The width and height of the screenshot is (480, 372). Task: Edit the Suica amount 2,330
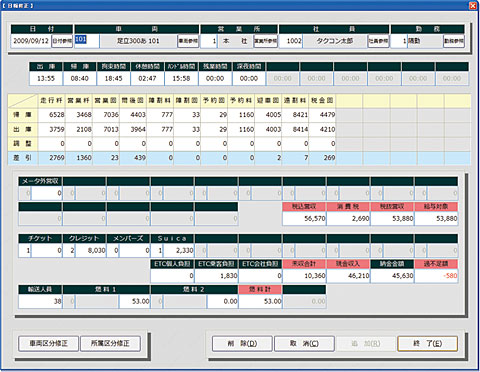(x=179, y=250)
